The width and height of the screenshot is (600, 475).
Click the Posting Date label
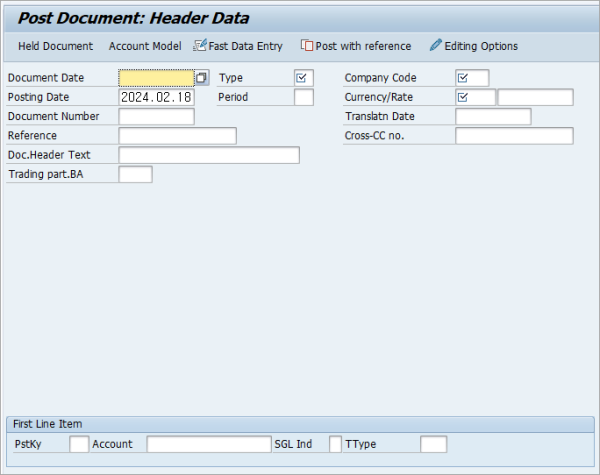click(38, 97)
